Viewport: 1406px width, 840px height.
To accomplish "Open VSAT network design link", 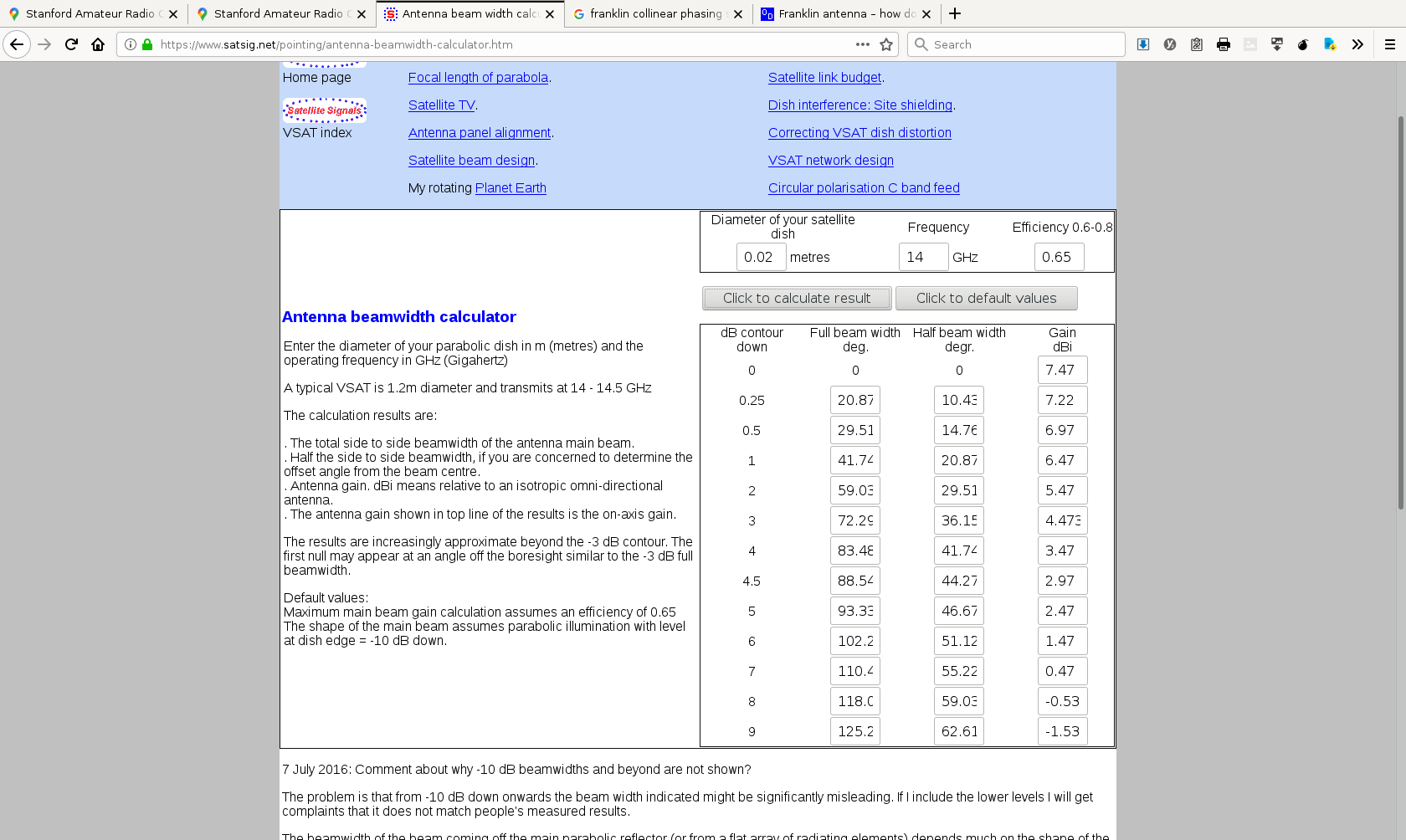I will pyautogui.click(x=831, y=161).
